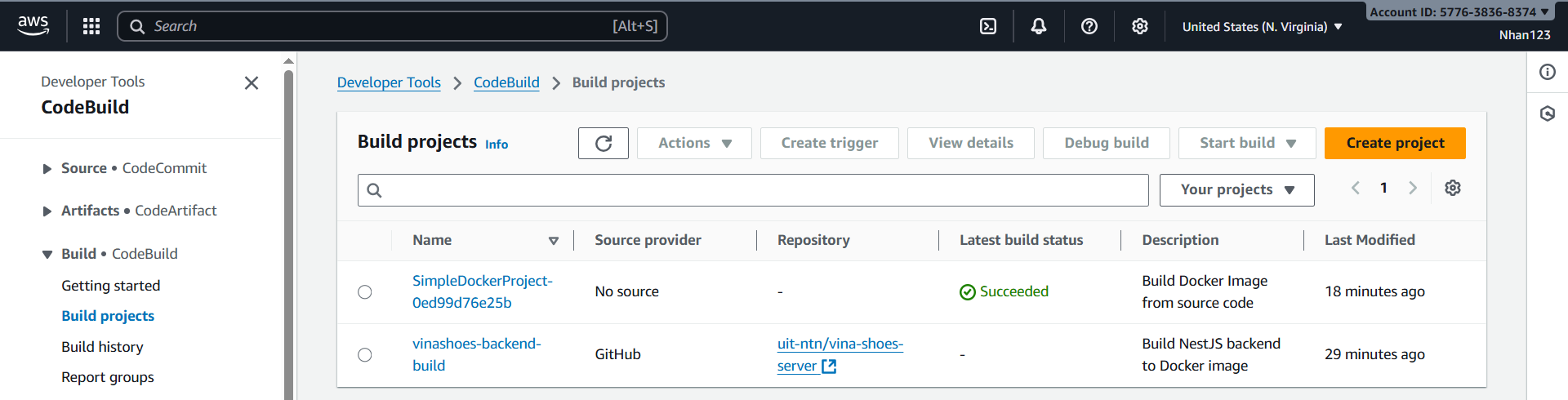Open the help question mark icon
1568x400 pixels.
[x=1089, y=26]
